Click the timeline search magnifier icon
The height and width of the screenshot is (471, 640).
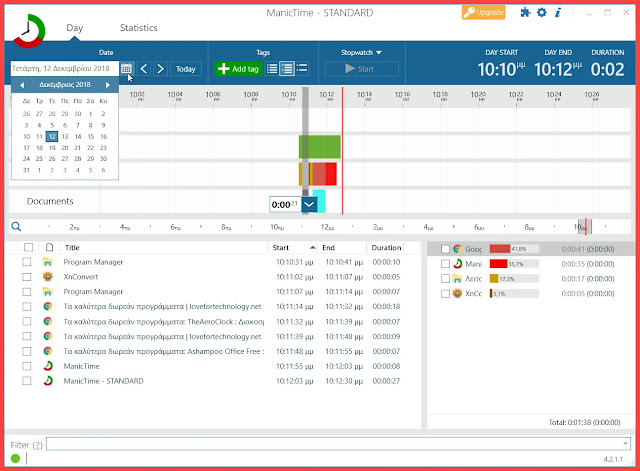pyautogui.click(x=16, y=227)
